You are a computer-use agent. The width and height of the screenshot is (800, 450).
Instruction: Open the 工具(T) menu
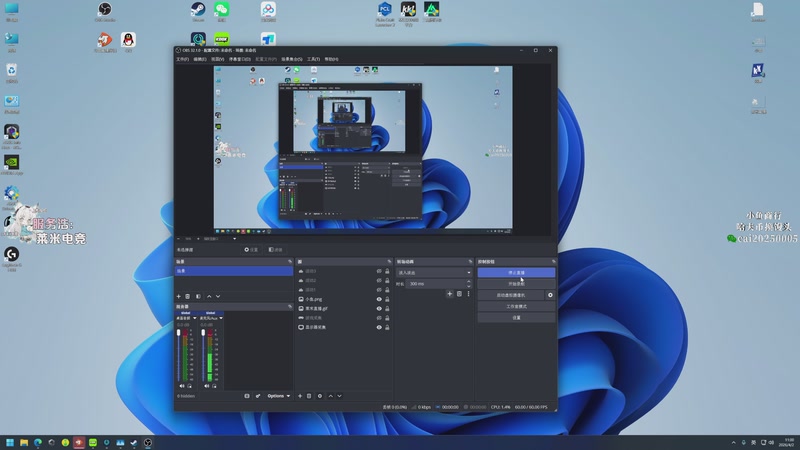click(x=314, y=59)
